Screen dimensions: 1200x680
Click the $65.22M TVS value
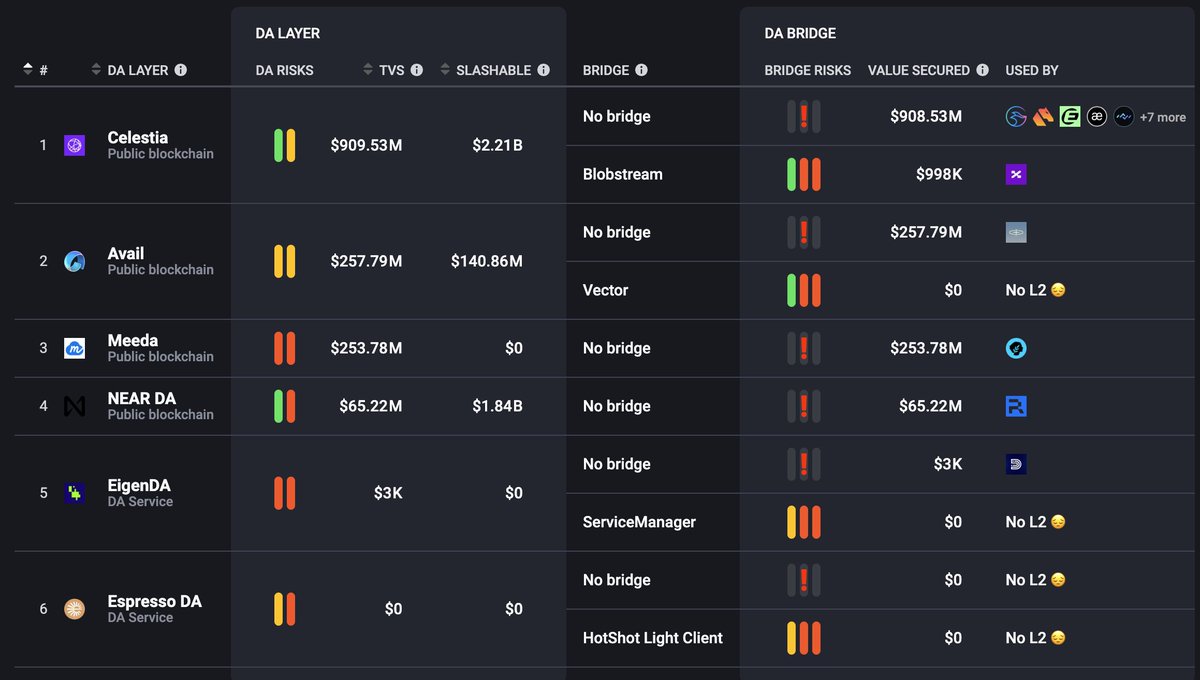click(371, 406)
